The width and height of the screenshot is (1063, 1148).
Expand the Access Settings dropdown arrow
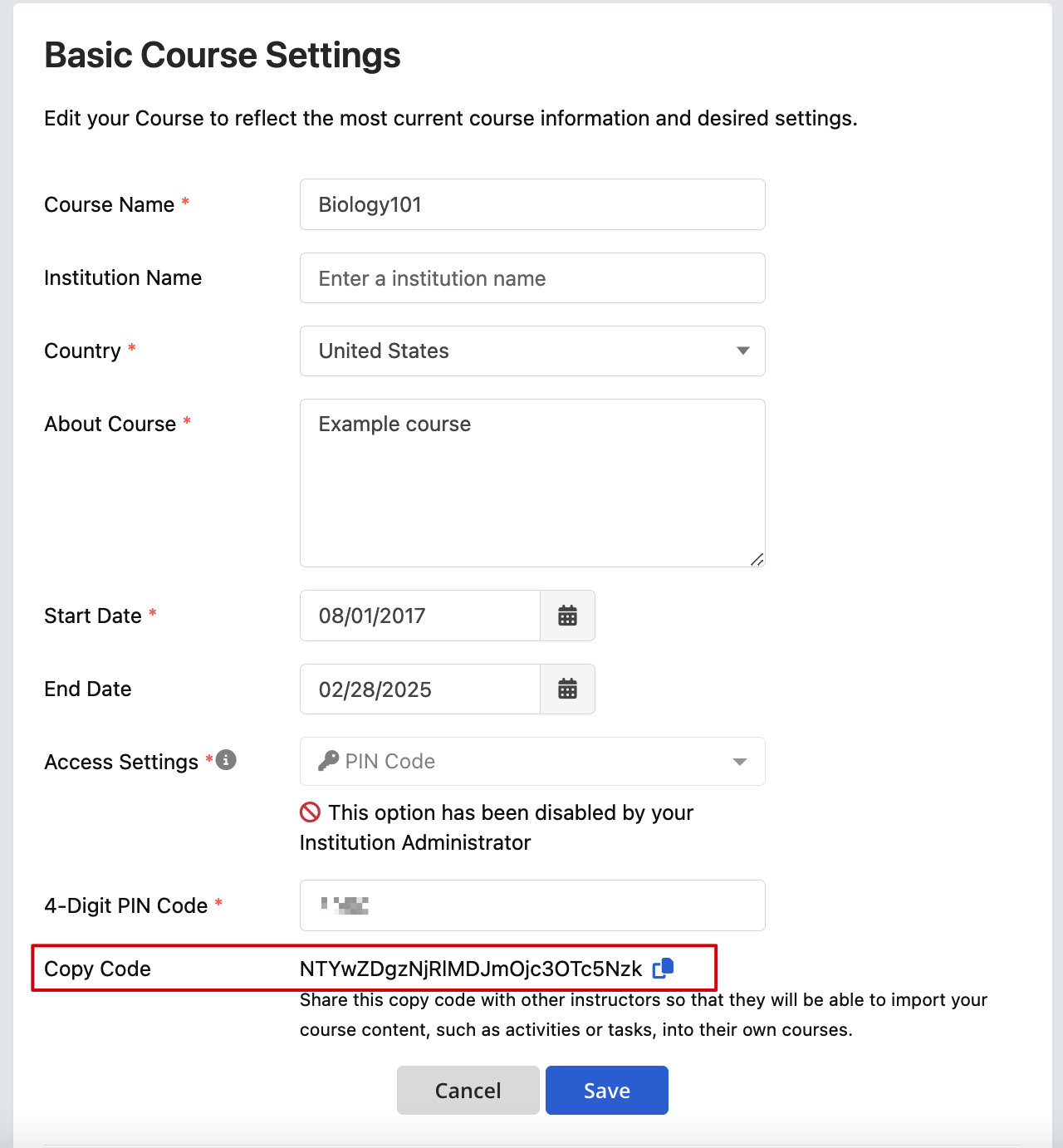tap(739, 762)
